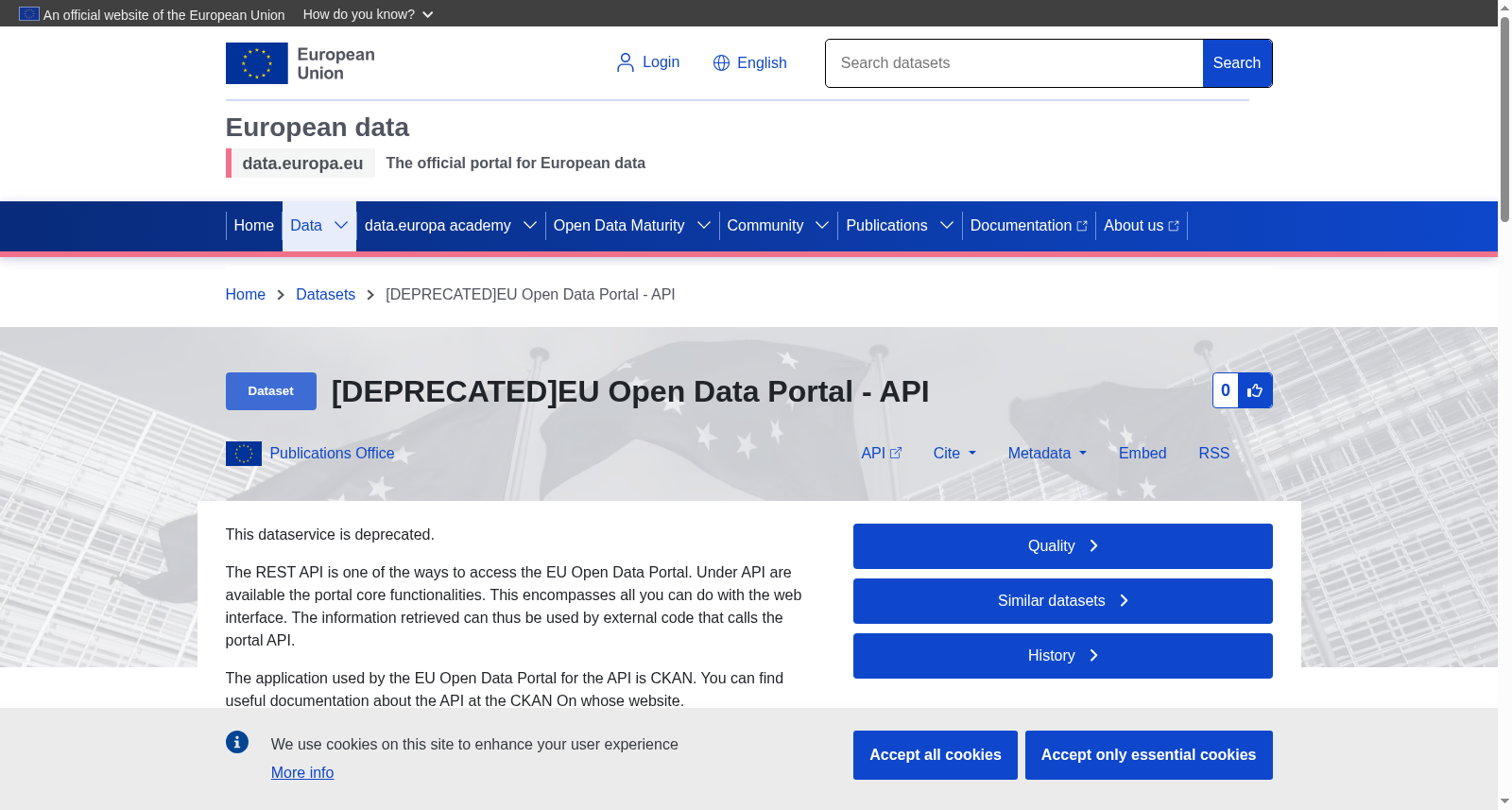Image resolution: width=1512 pixels, height=810 pixels.
Task: Click the Search button
Action: (1237, 63)
